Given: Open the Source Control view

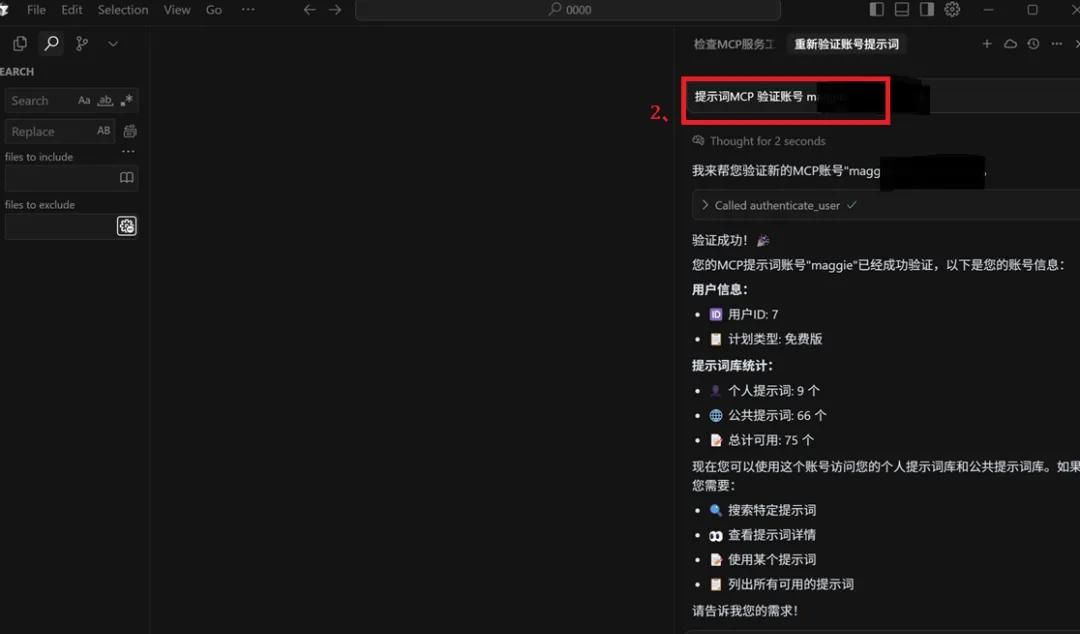Looking at the screenshot, I should [81, 43].
